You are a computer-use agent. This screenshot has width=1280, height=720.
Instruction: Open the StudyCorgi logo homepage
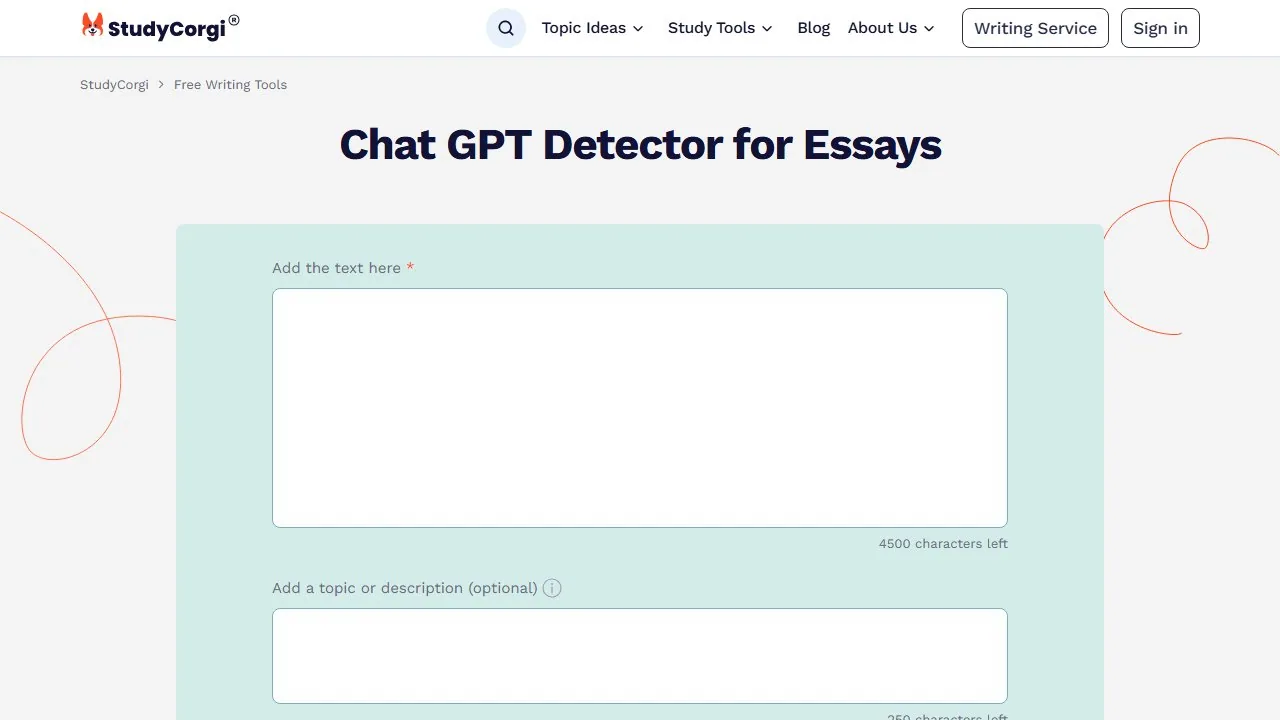(x=160, y=27)
